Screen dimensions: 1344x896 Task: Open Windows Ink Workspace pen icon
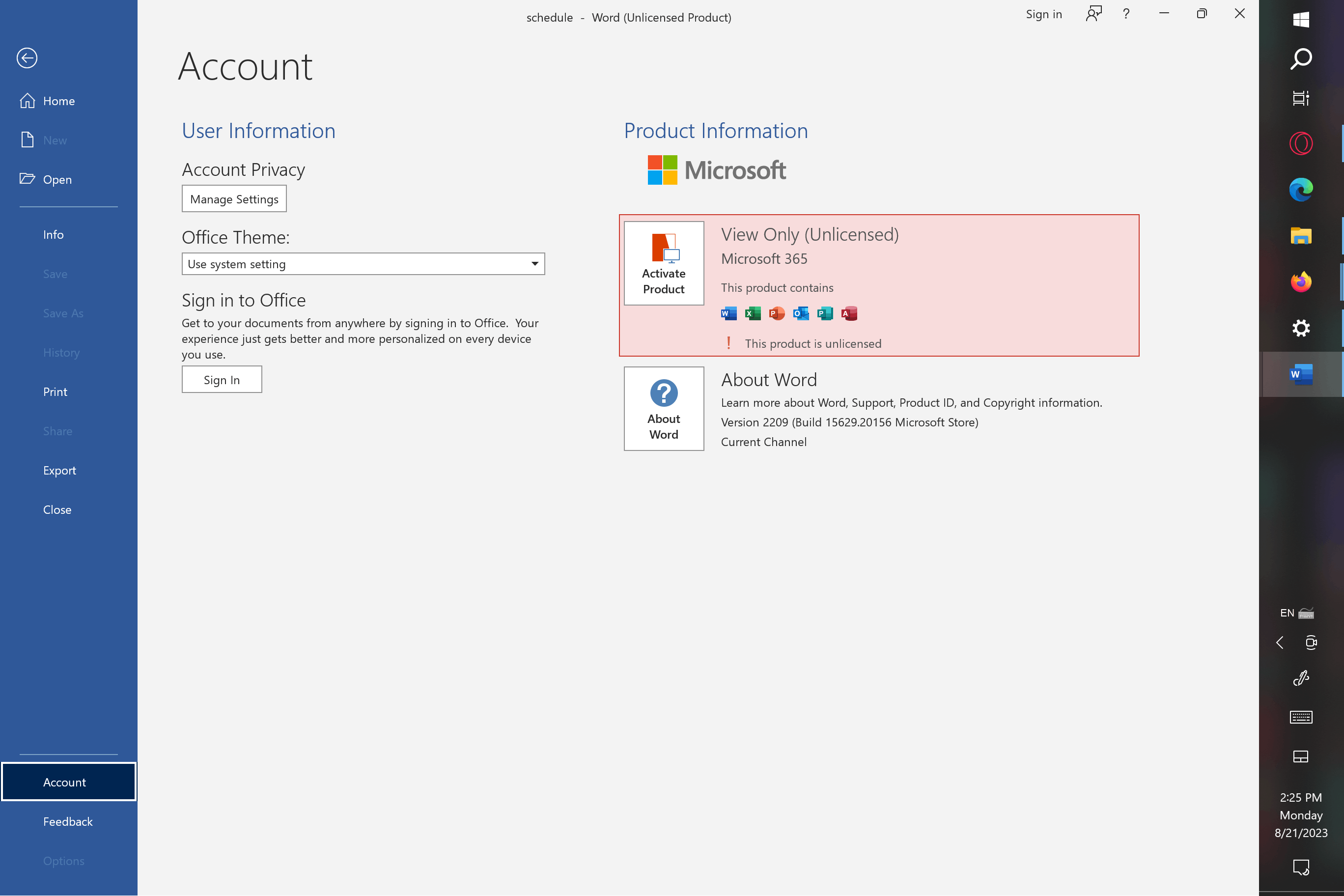(x=1301, y=678)
